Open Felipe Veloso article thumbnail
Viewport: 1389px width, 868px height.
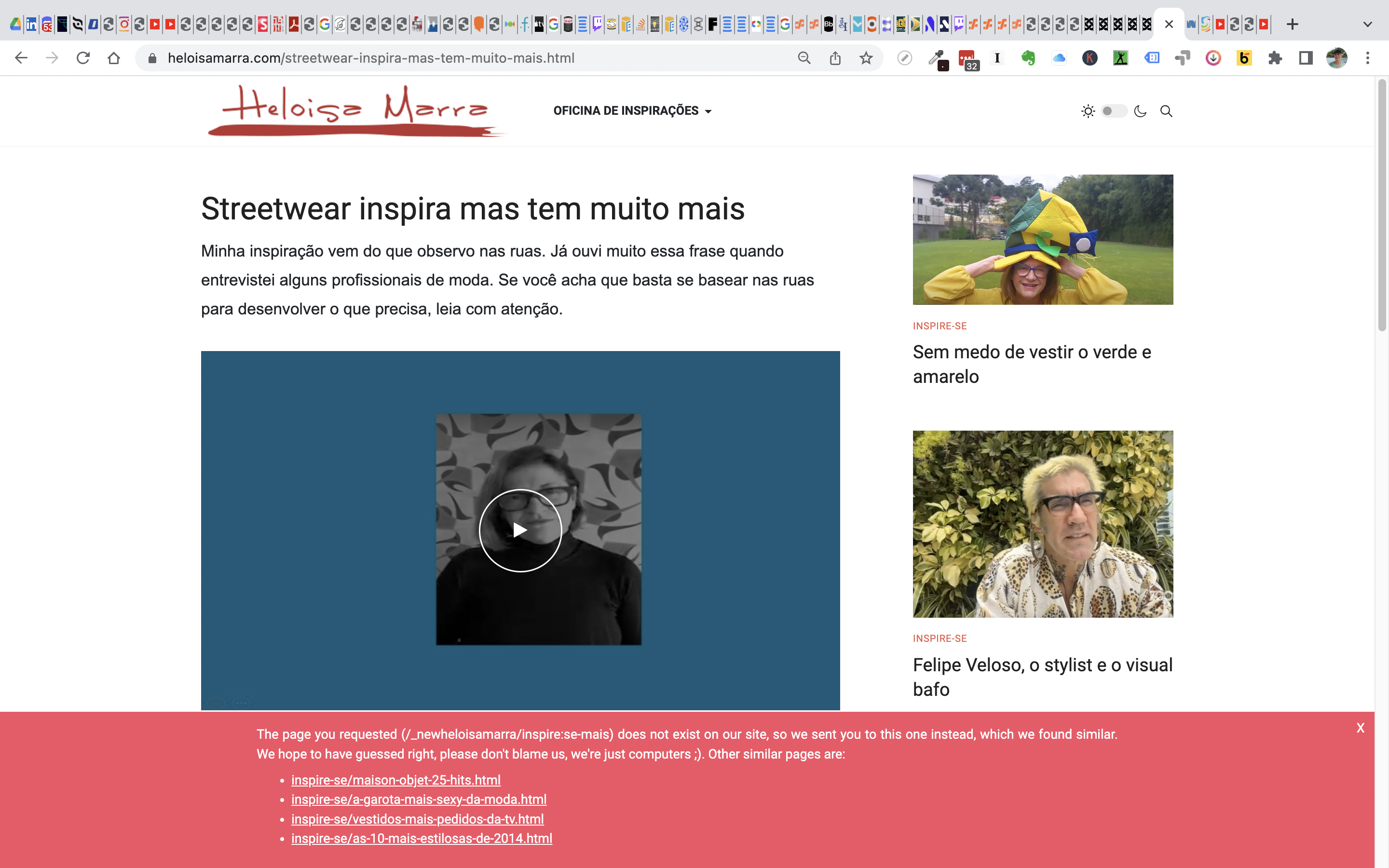pyautogui.click(x=1042, y=524)
